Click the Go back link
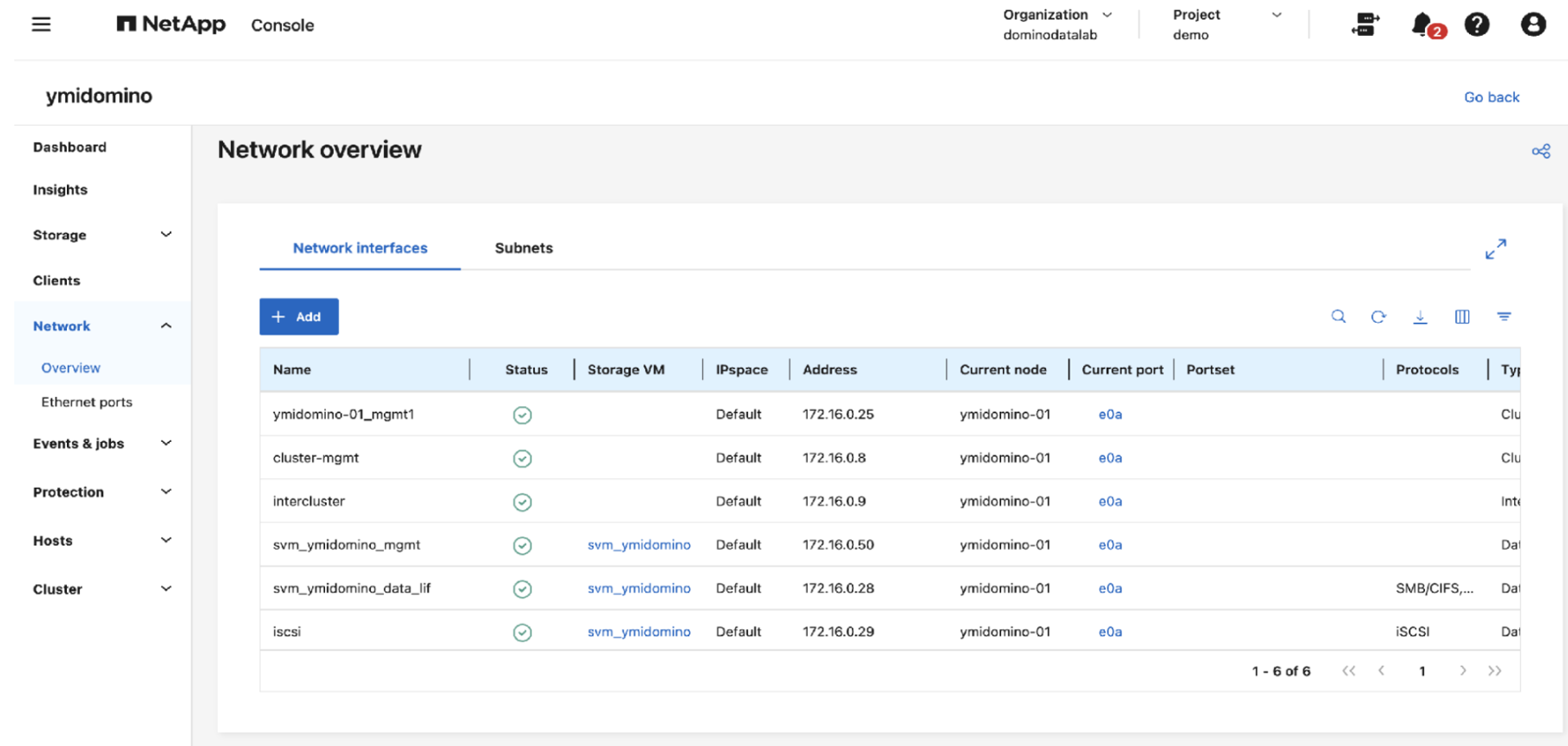The image size is (1568, 746). tap(1491, 97)
